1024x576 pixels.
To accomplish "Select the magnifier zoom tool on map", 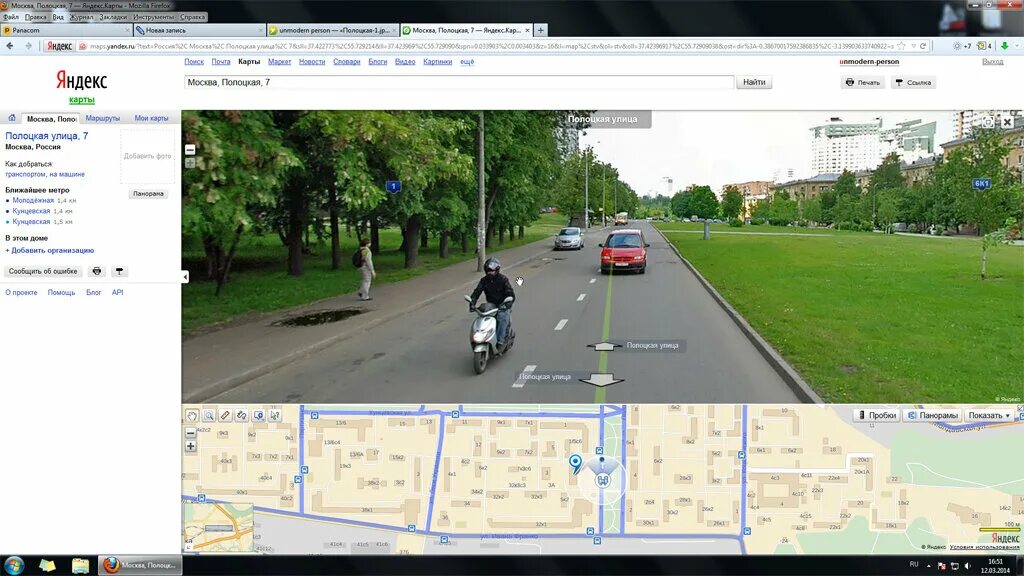I will pos(208,415).
